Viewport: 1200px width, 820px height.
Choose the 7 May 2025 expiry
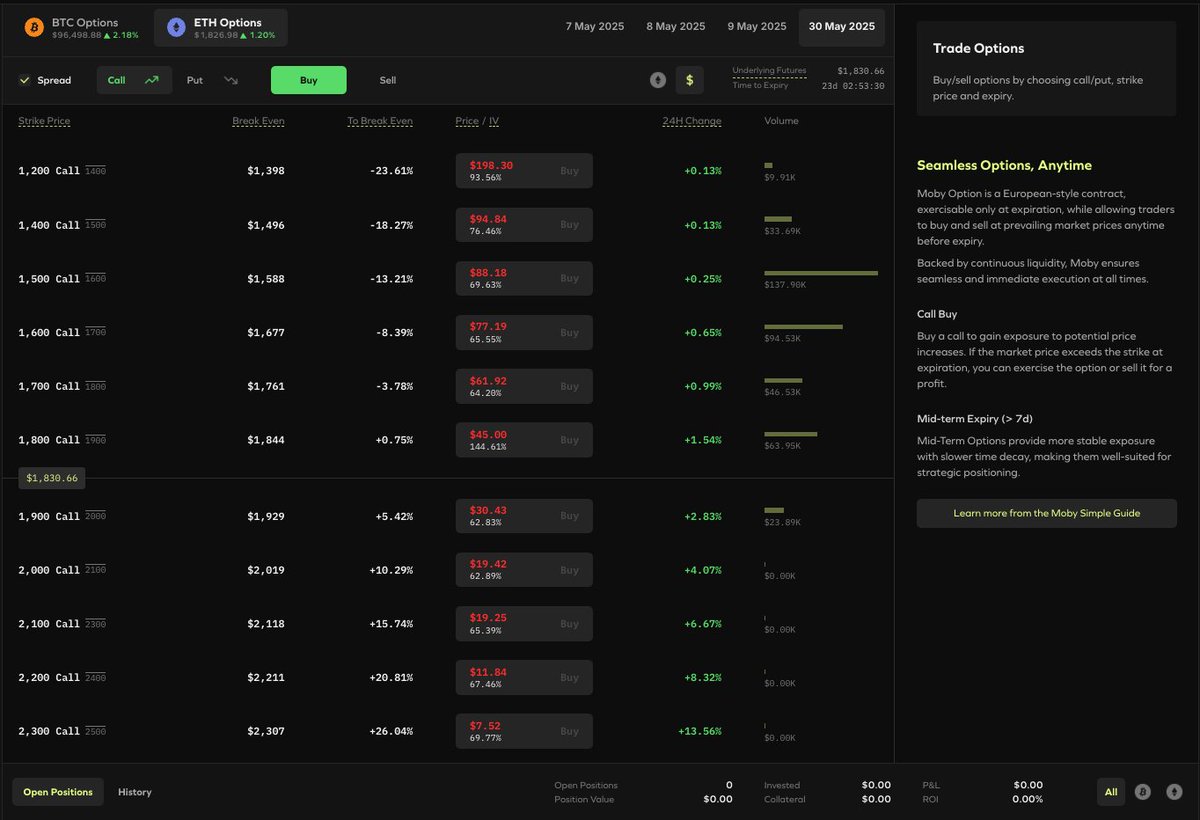(x=595, y=27)
